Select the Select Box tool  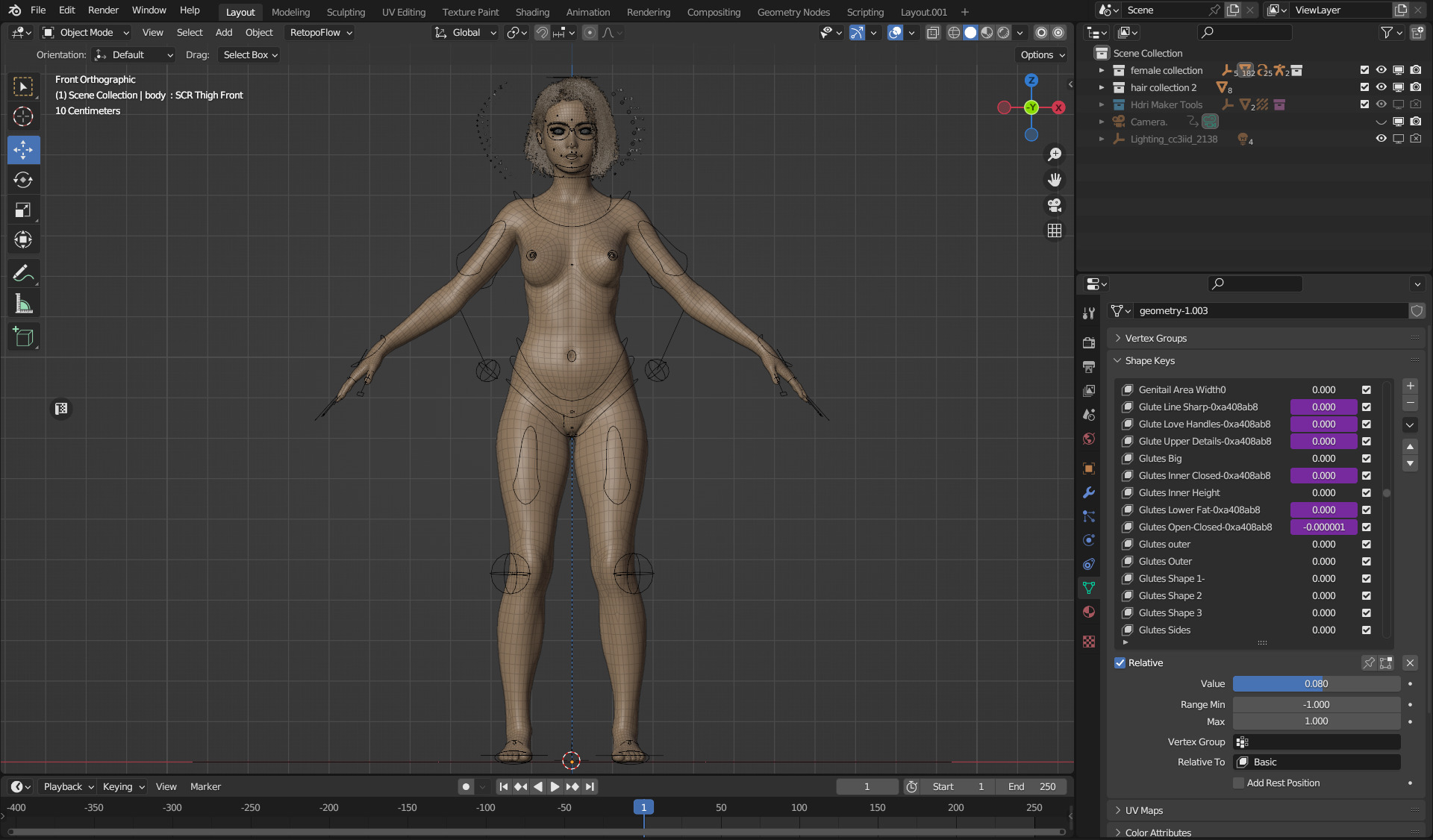coord(23,87)
